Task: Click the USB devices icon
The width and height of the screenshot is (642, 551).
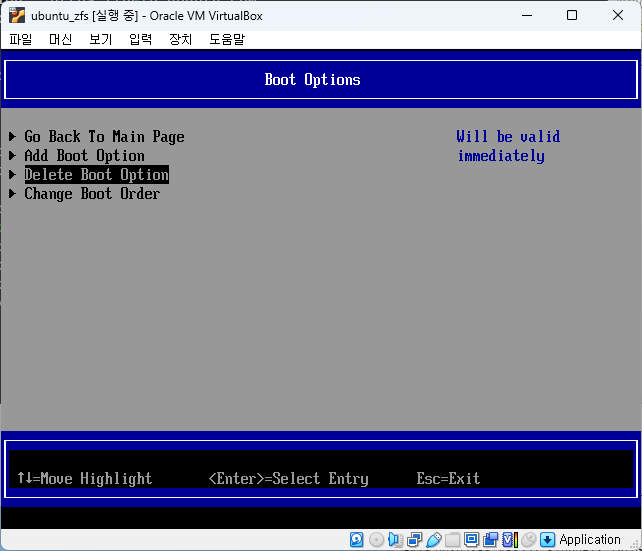Action: pos(433,539)
